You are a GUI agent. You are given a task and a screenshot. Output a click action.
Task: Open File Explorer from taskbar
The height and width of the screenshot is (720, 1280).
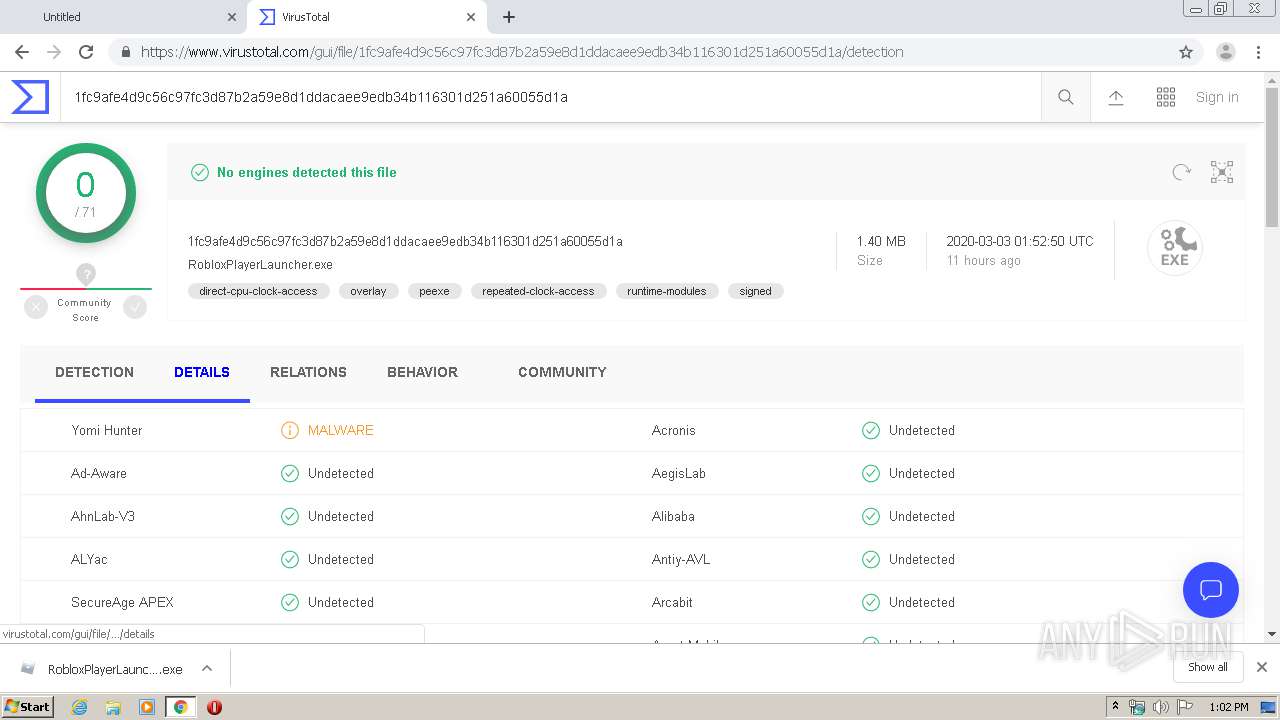click(113, 707)
